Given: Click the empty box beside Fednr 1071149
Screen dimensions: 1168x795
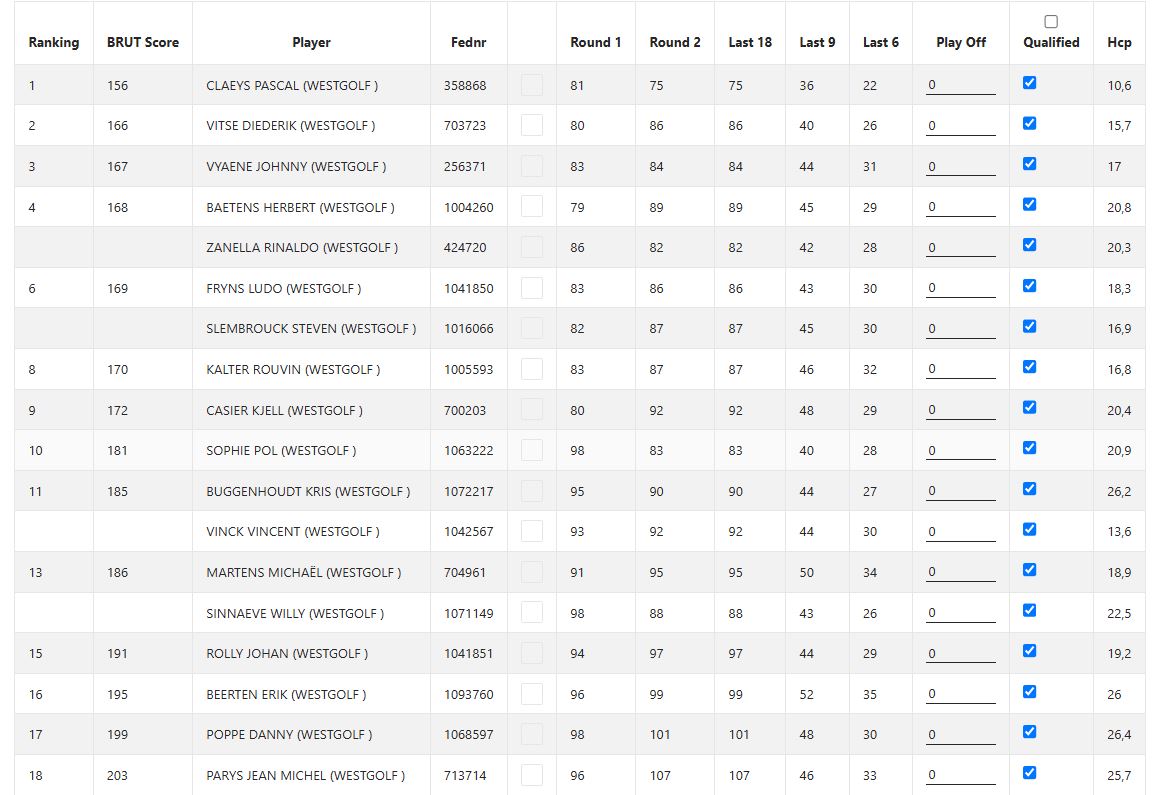Looking at the screenshot, I should 532,612.
